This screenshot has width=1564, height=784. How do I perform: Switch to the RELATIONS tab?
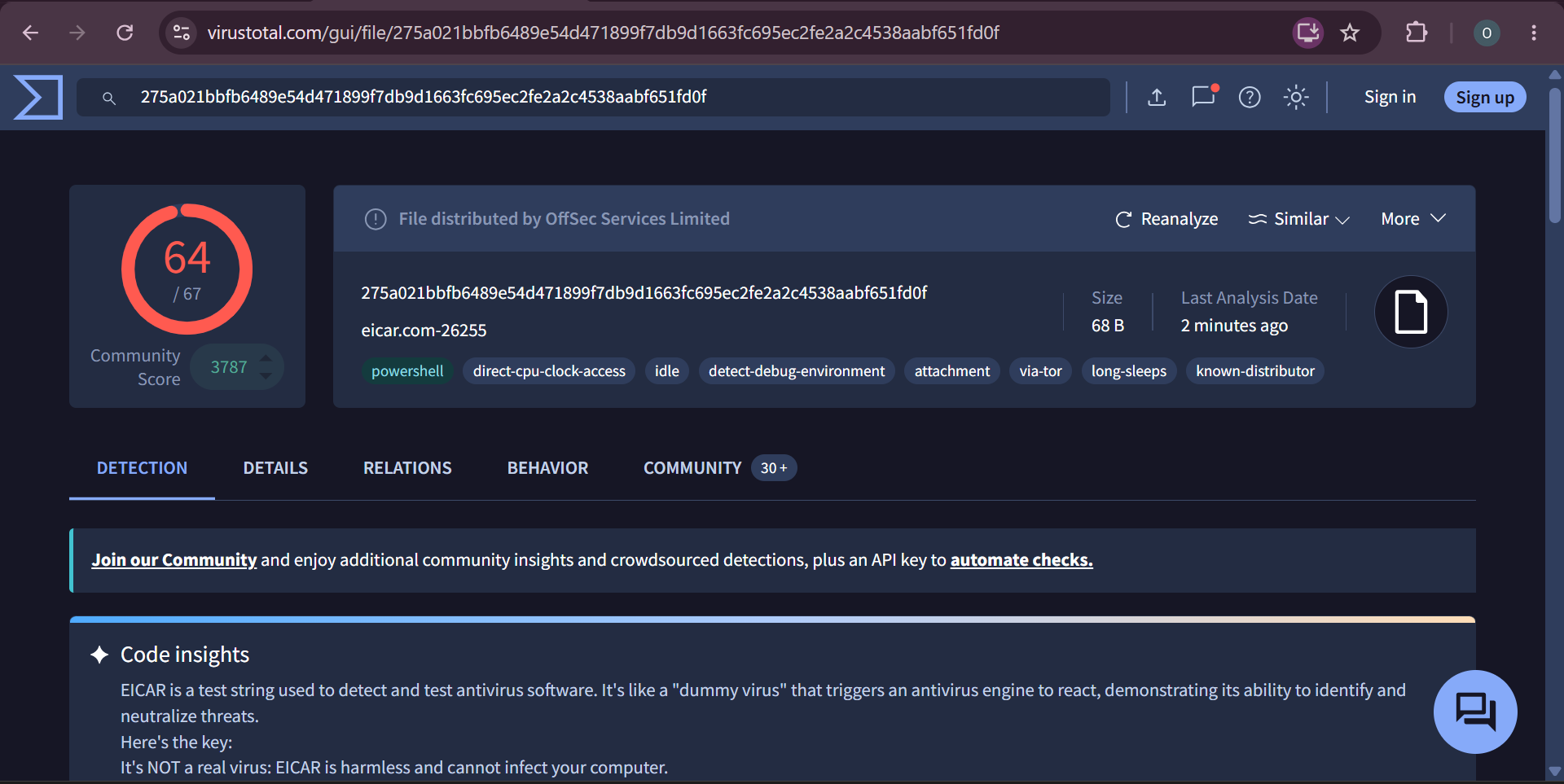[407, 468]
